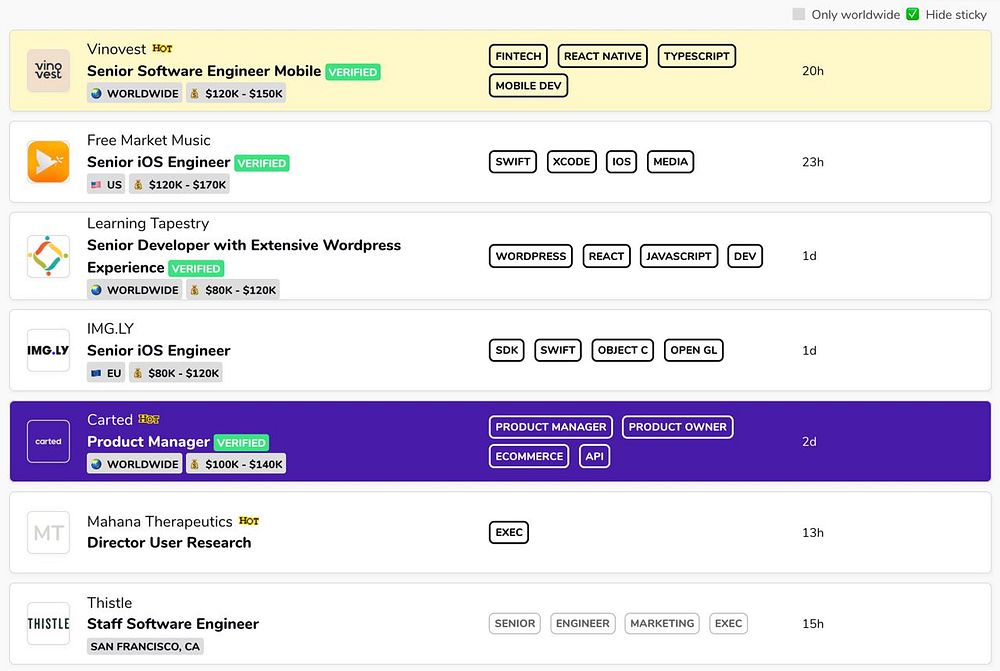Click the HOT badge next to Mahana Therapeutics
Viewport: 1000px width, 671px height.
click(x=249, y=521)
